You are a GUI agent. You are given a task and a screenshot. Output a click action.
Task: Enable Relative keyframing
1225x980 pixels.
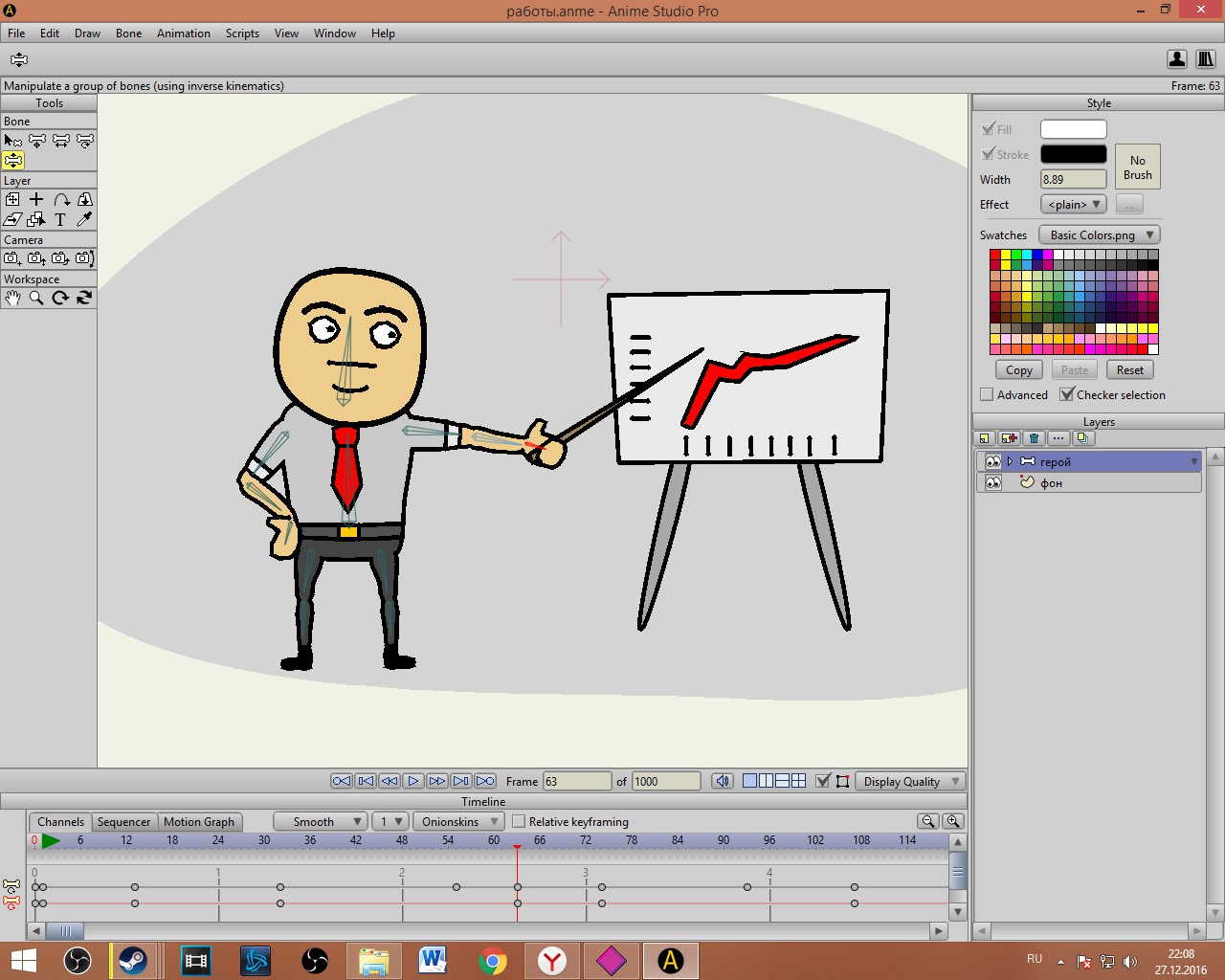[x=519, y=821]
